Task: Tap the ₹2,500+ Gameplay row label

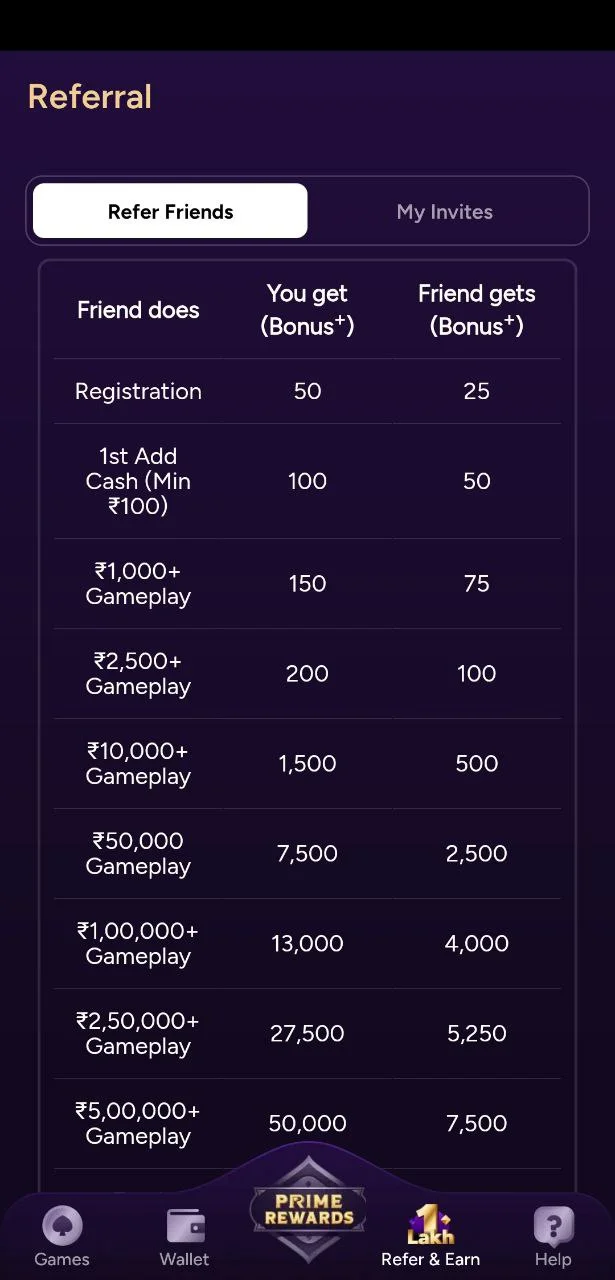Action: [138, 674]
